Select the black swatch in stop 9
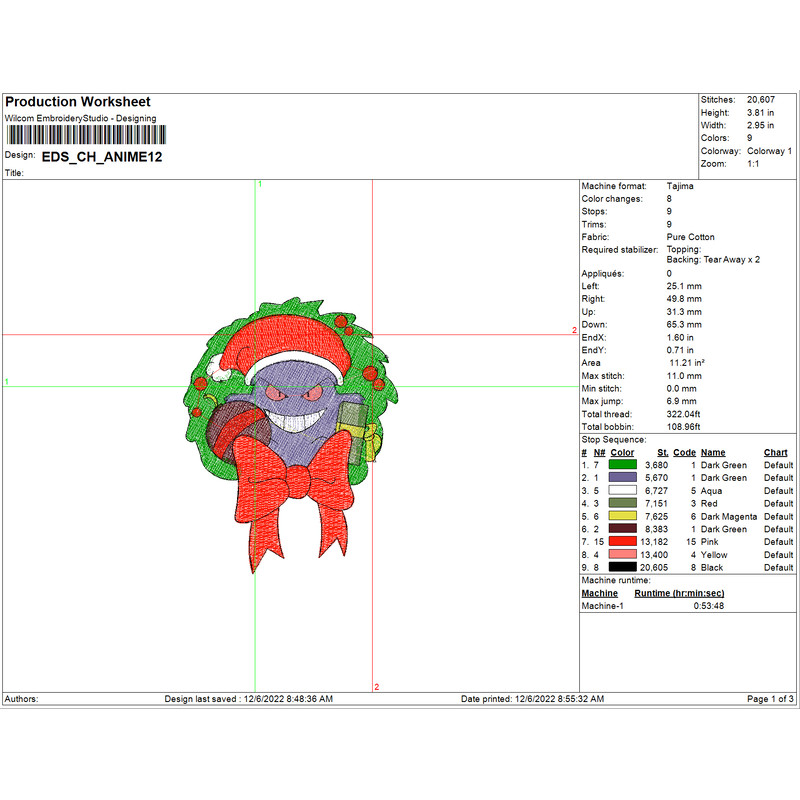 (x=622, y=567)
